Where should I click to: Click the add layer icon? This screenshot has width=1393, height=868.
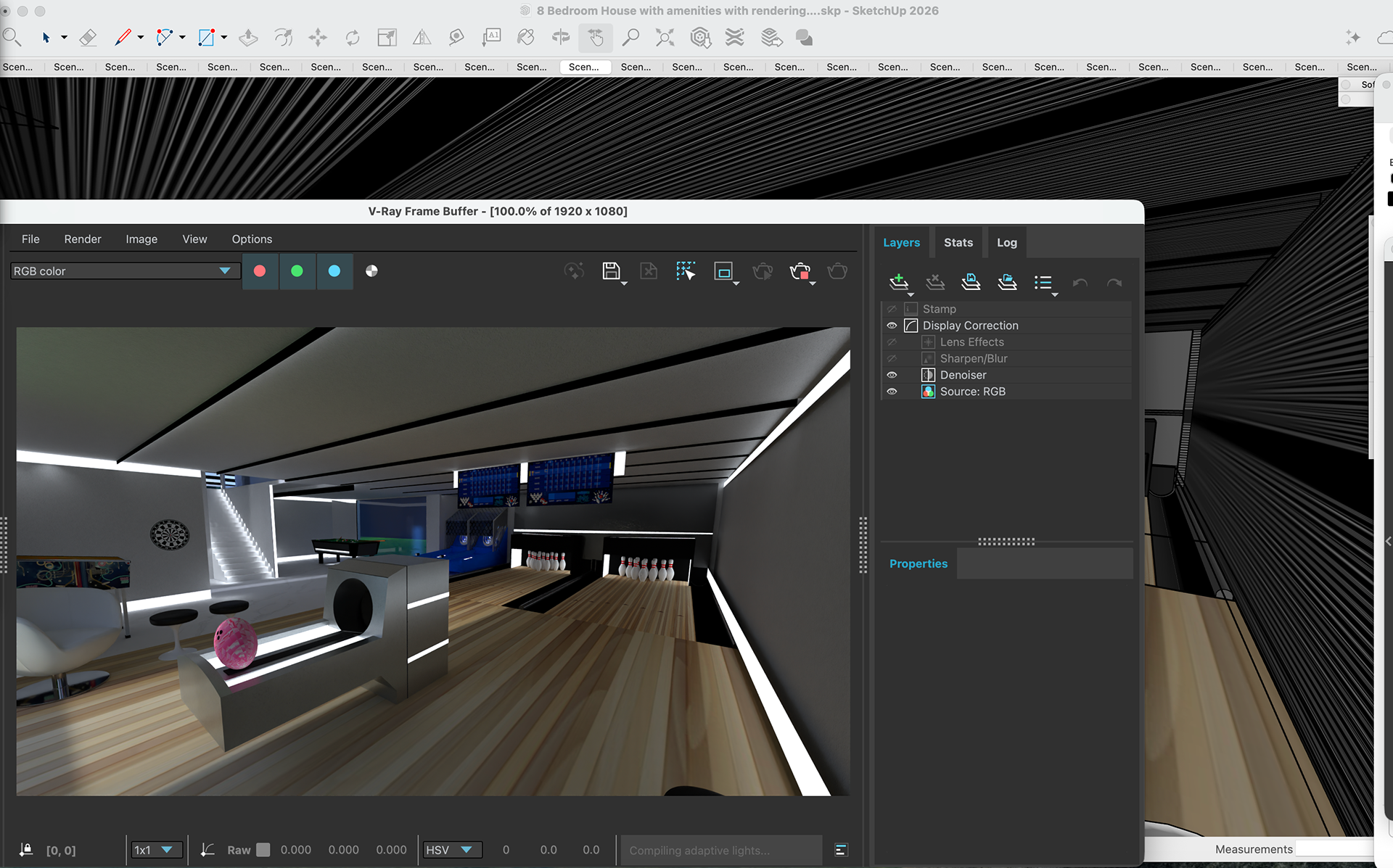(x=898, y=282)
